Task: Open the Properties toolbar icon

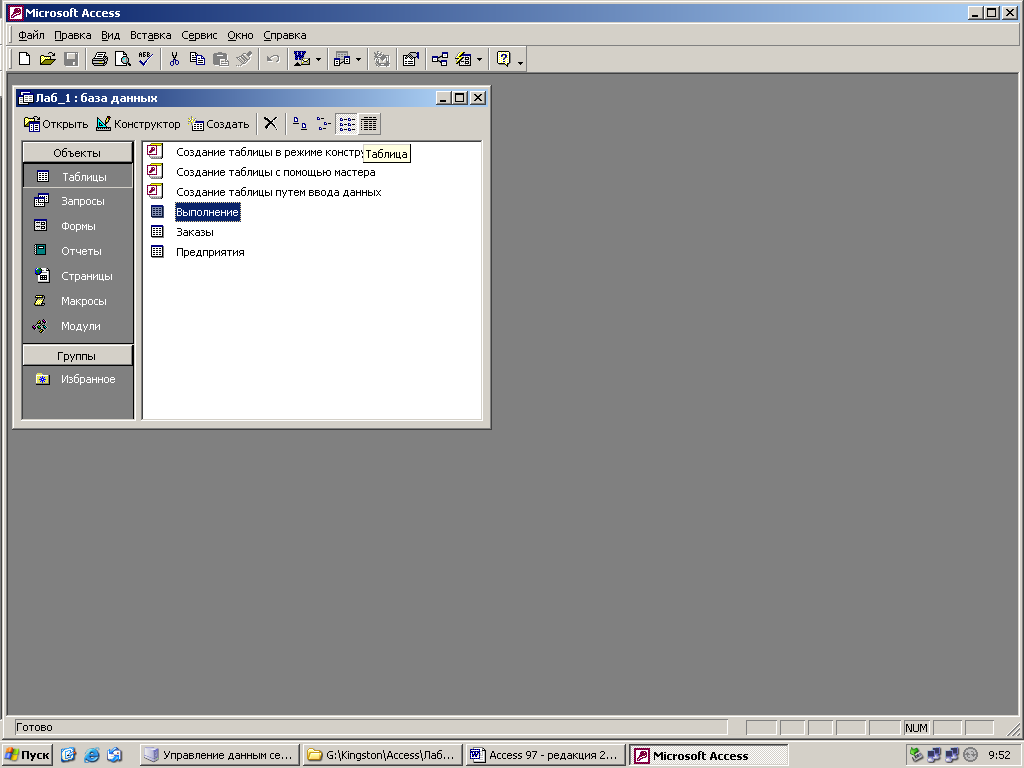Action: [411, 59]
